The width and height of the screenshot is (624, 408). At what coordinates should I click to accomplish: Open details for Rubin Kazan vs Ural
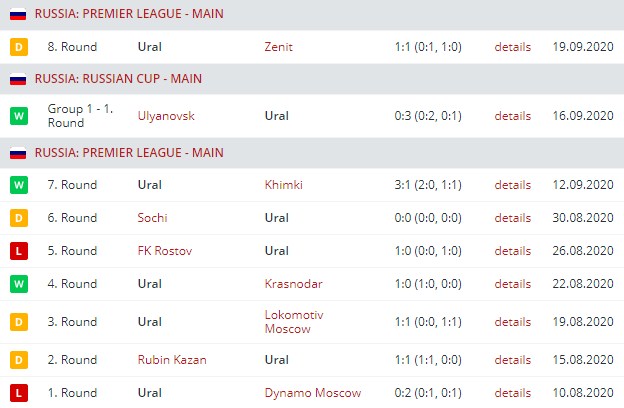[512, 360]
